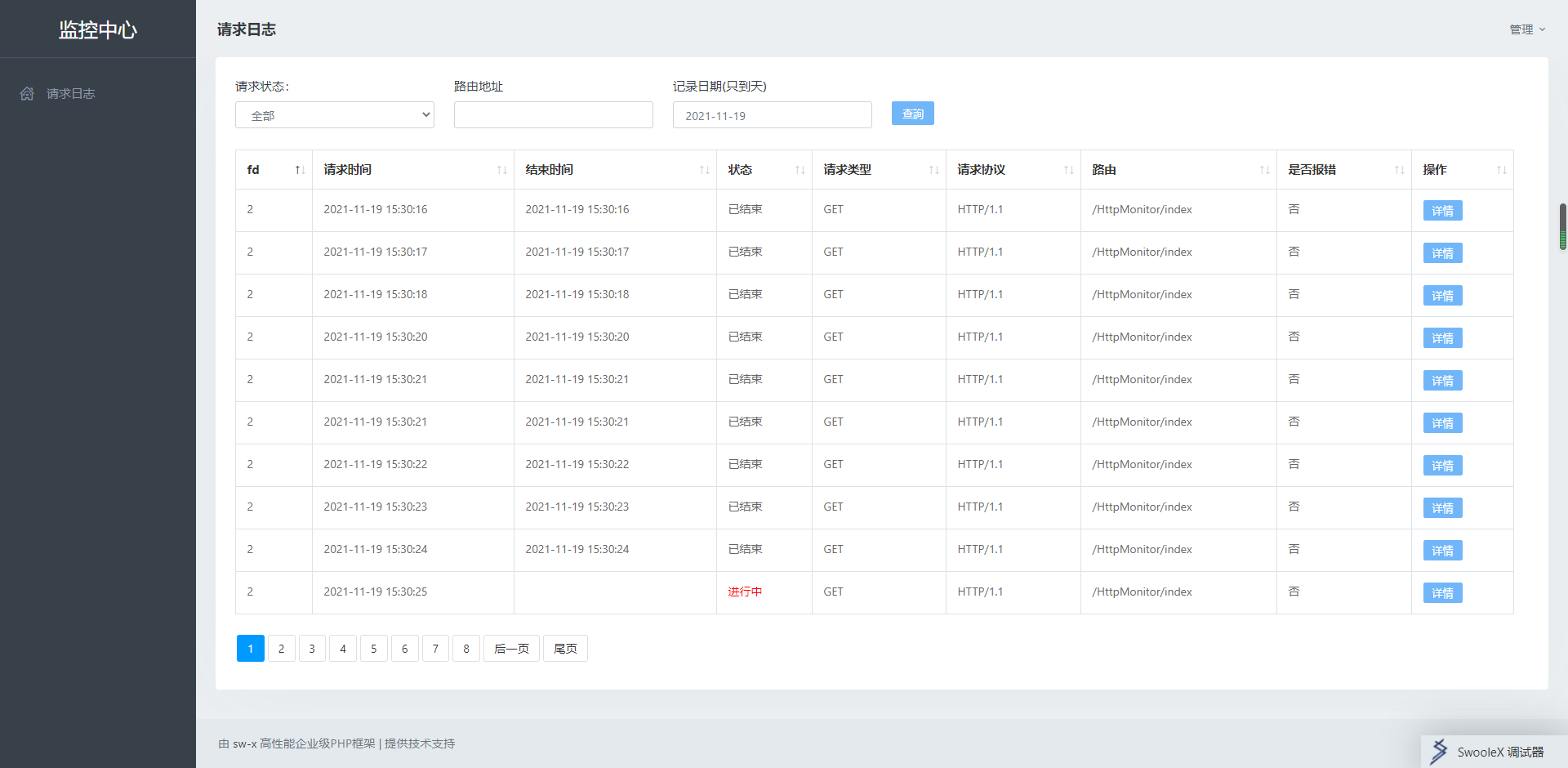Expand the 管理 dropdown menu

(1526, 29)
